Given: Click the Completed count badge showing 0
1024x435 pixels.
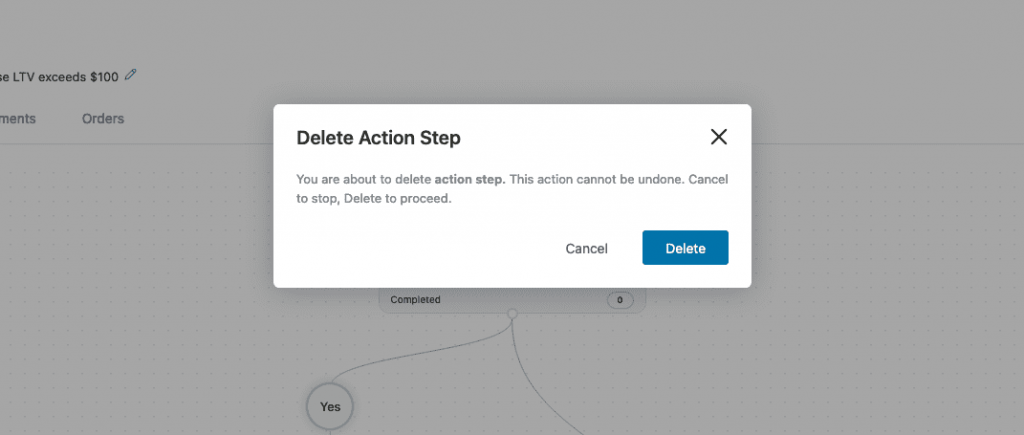Looking at the screenshot, I should coord(620,300).
